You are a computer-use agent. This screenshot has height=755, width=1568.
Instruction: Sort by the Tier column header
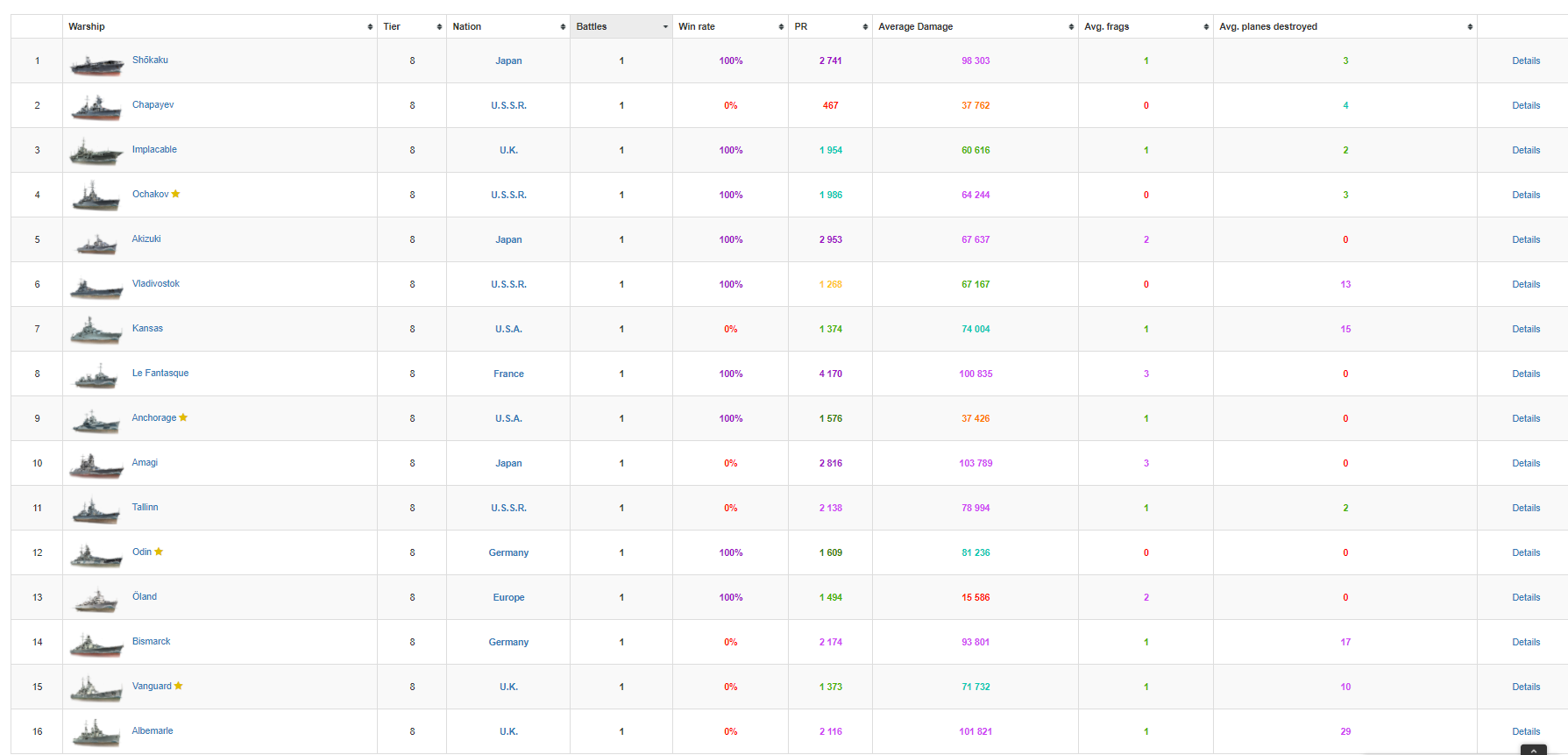coord(411,26)
